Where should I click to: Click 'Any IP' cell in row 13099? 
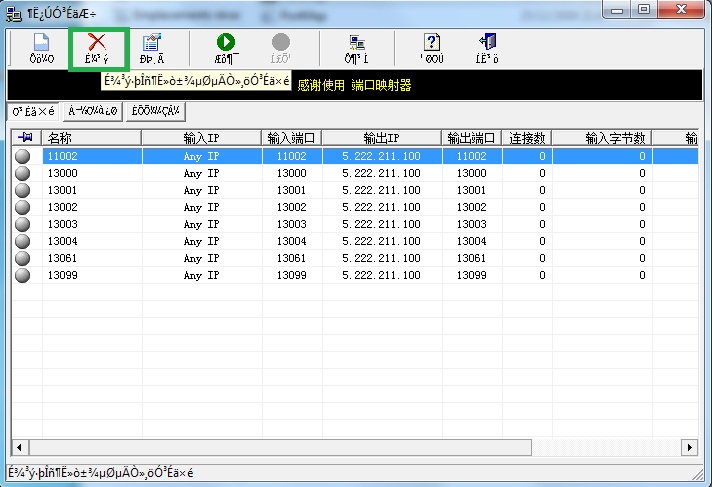(202, 276)
